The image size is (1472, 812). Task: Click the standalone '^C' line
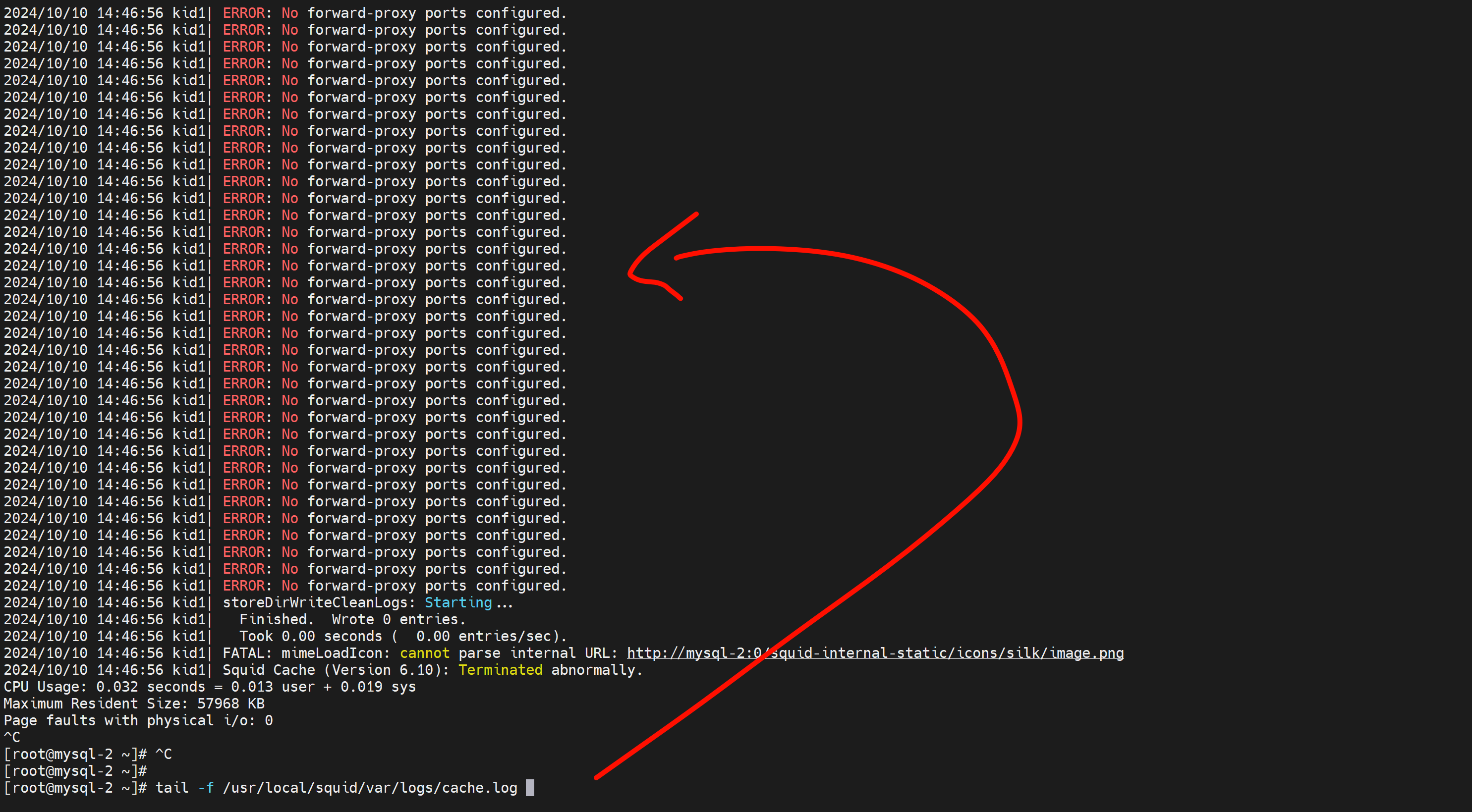[x=12, y=738]
